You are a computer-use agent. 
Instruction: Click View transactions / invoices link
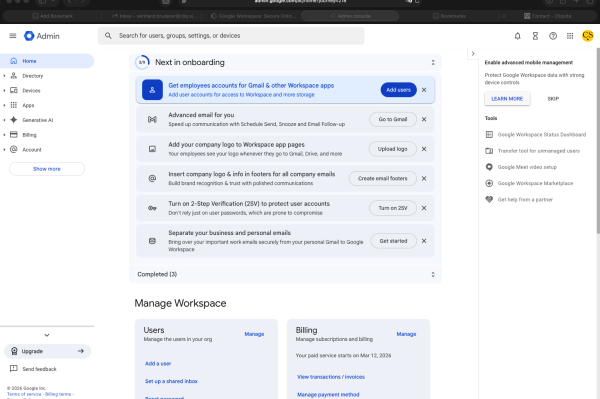[331, 377]
